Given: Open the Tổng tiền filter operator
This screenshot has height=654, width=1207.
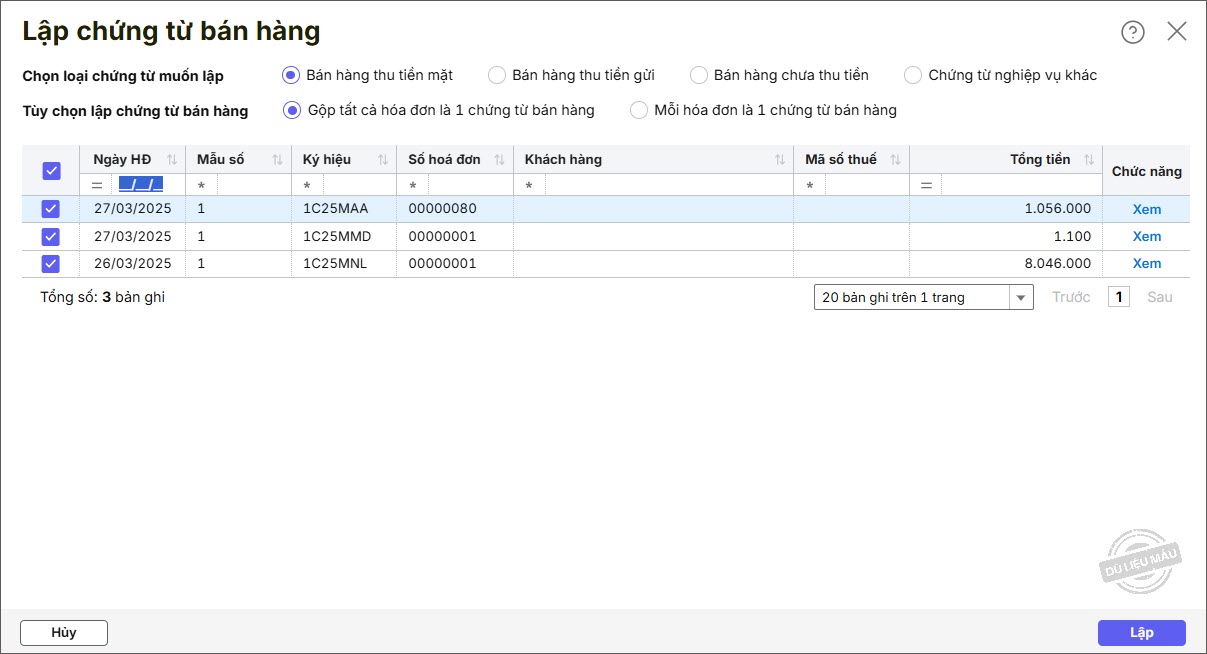Looking at the screenshot, I should 926,186.
